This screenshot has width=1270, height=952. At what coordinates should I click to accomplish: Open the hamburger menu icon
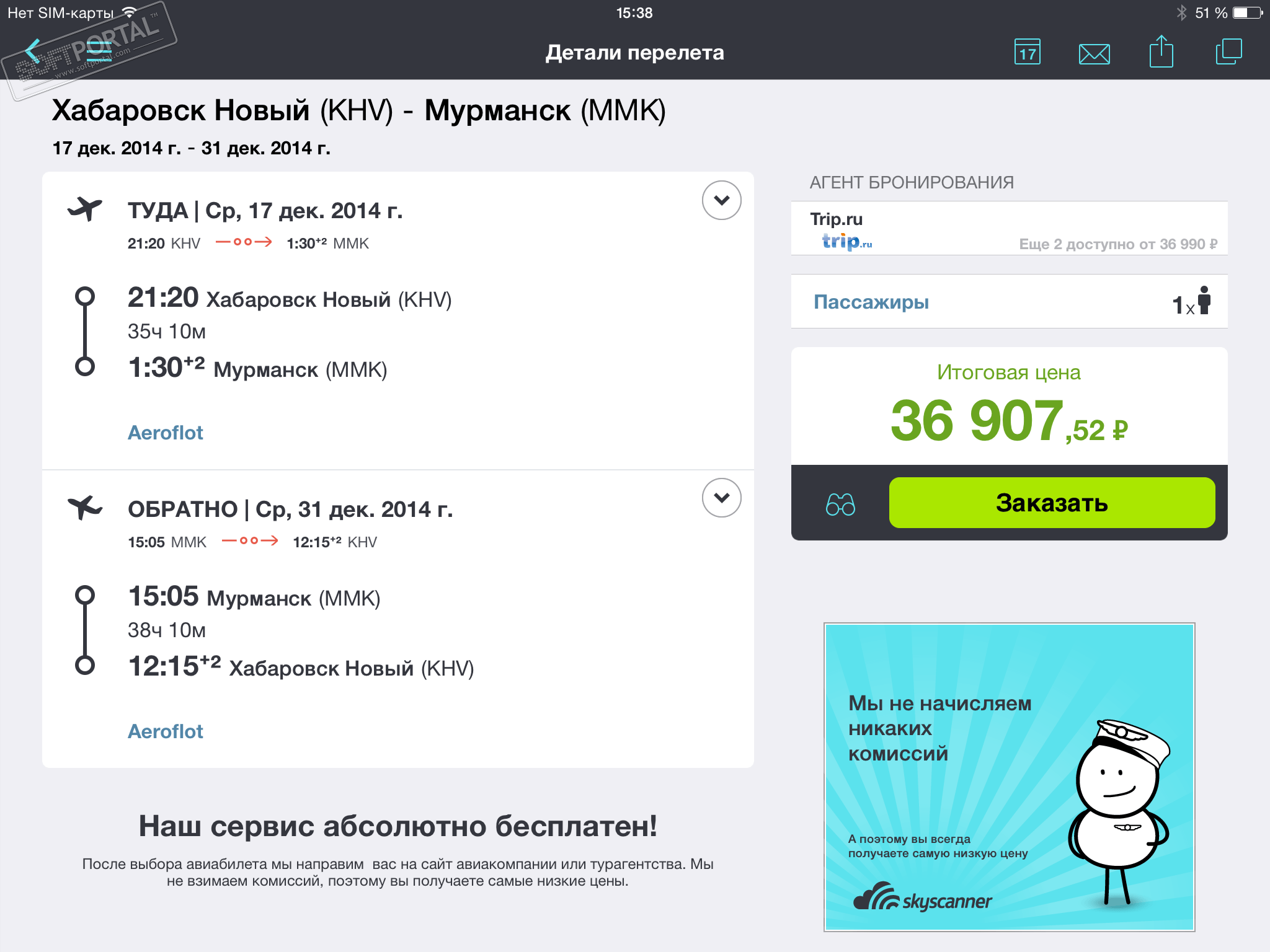pyautogui.click(x=99, y=51)
